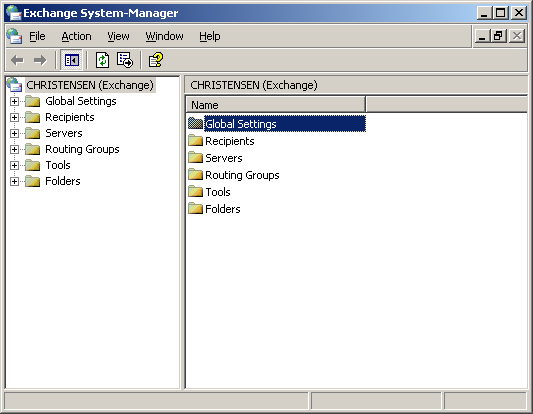Open the Help toolbar icon

pyautogui.click(x=156, y=60)
